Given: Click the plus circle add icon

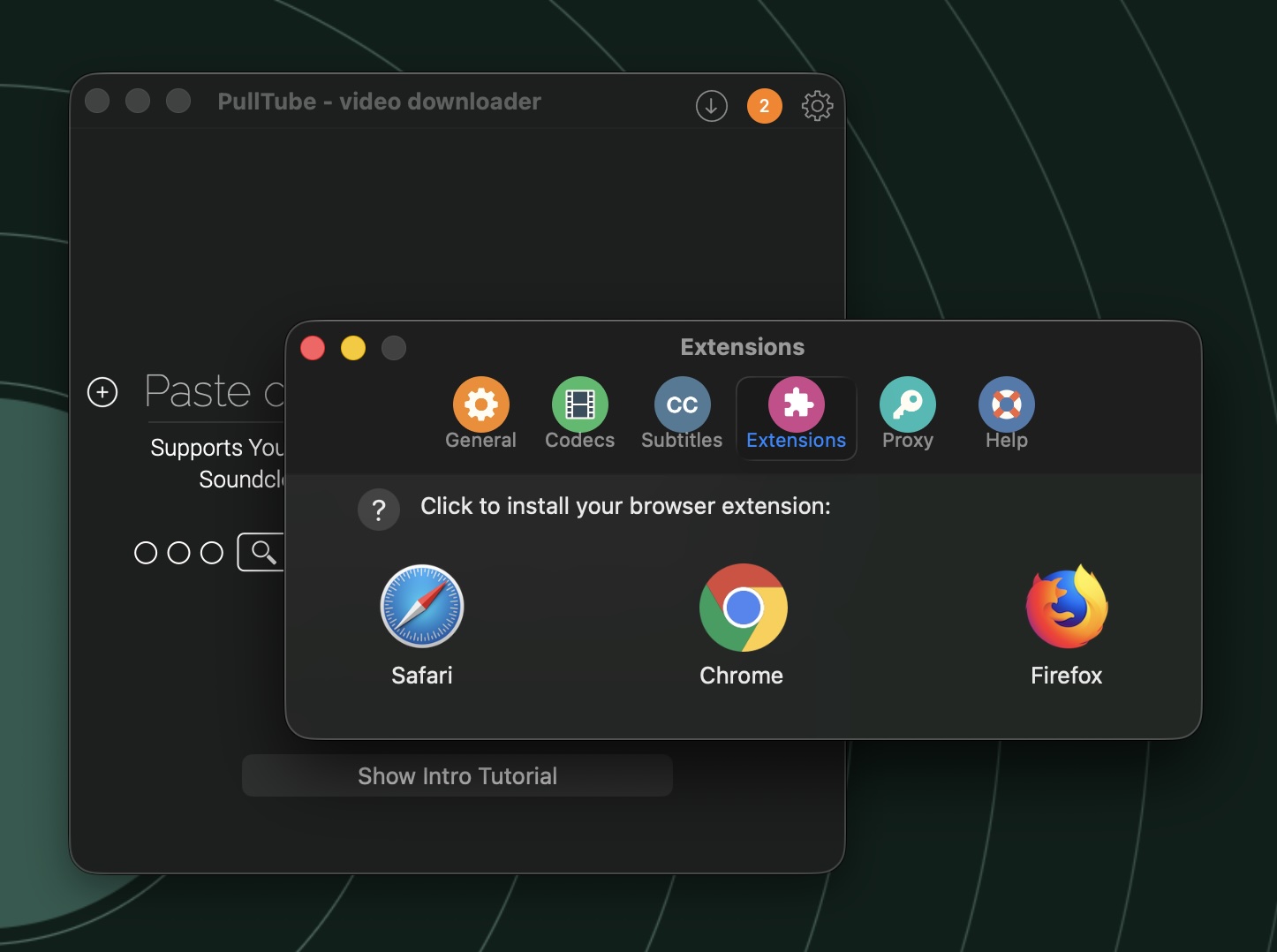Looking at the screenshot, I should point(102,392).
